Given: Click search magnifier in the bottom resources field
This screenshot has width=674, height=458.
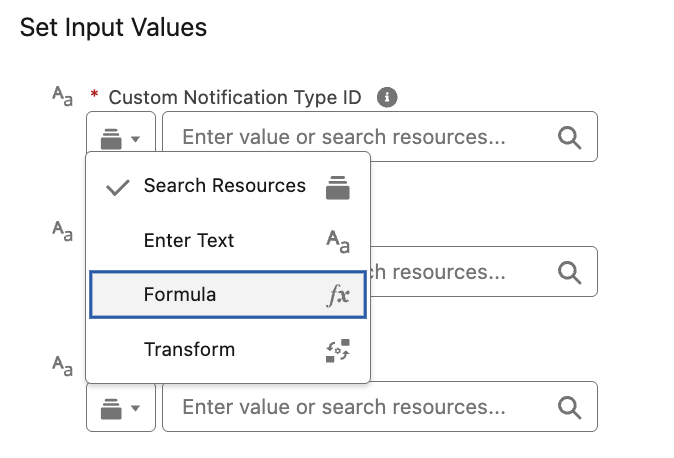Looking at the screenshot, I should click(x=570, y=407).
